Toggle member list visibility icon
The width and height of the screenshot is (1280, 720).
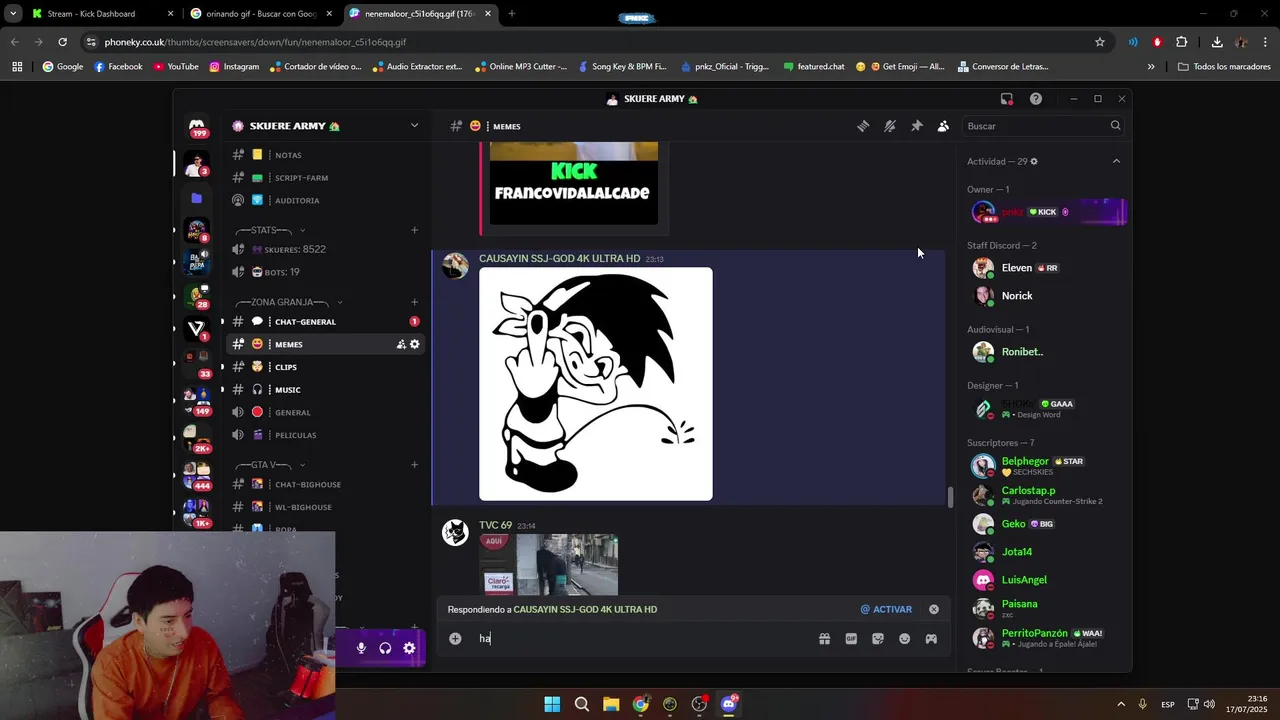pos(943,126)
